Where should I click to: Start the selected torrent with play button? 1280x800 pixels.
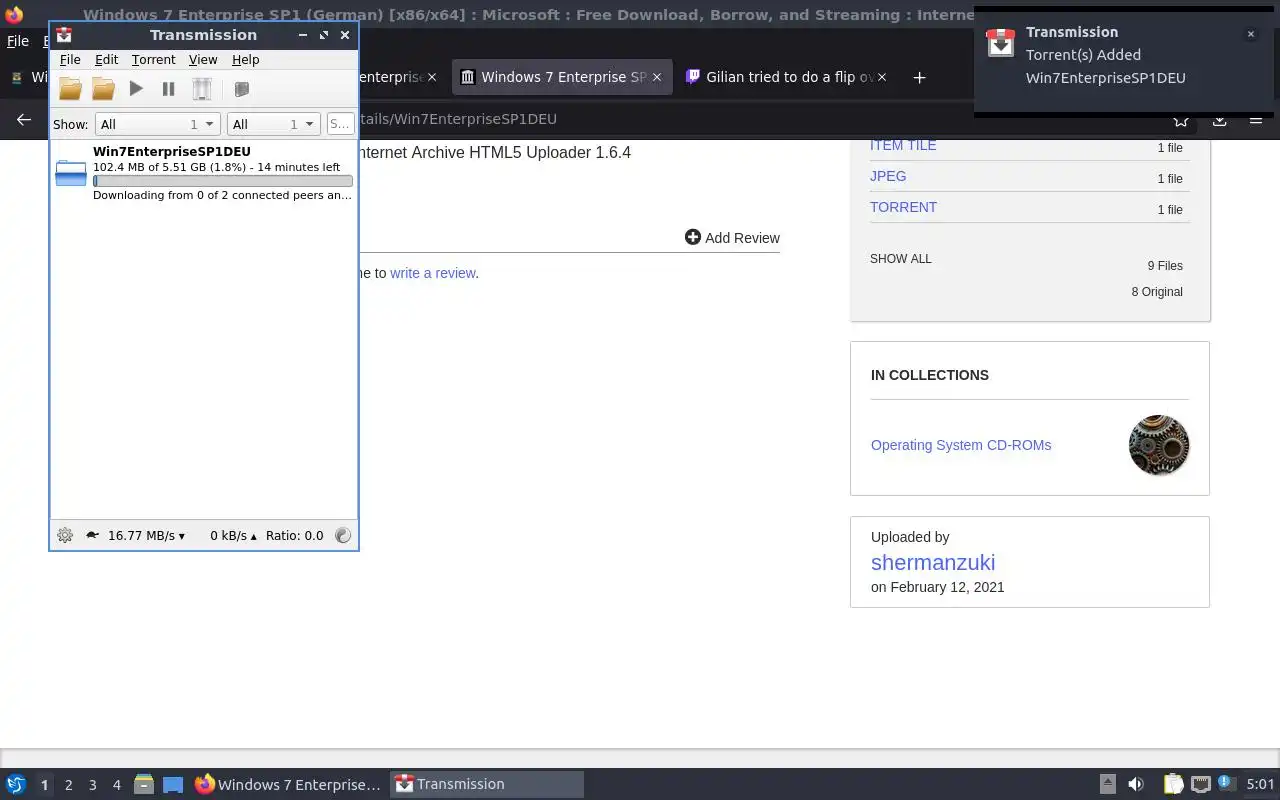pyautogui.click(x=136, y=89)
